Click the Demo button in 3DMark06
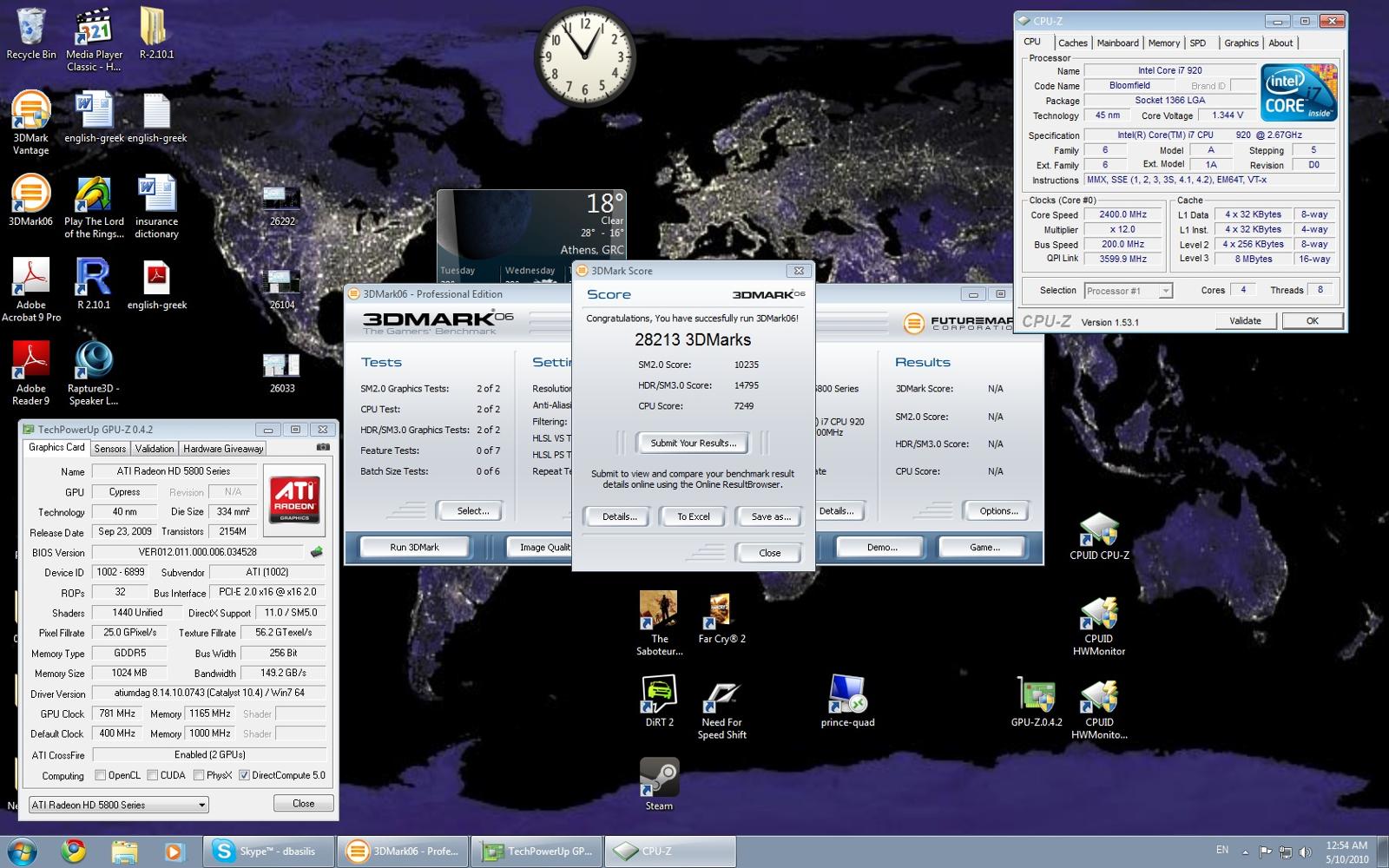This screenshot has width=1389, height=868. (x=882, y=547)
